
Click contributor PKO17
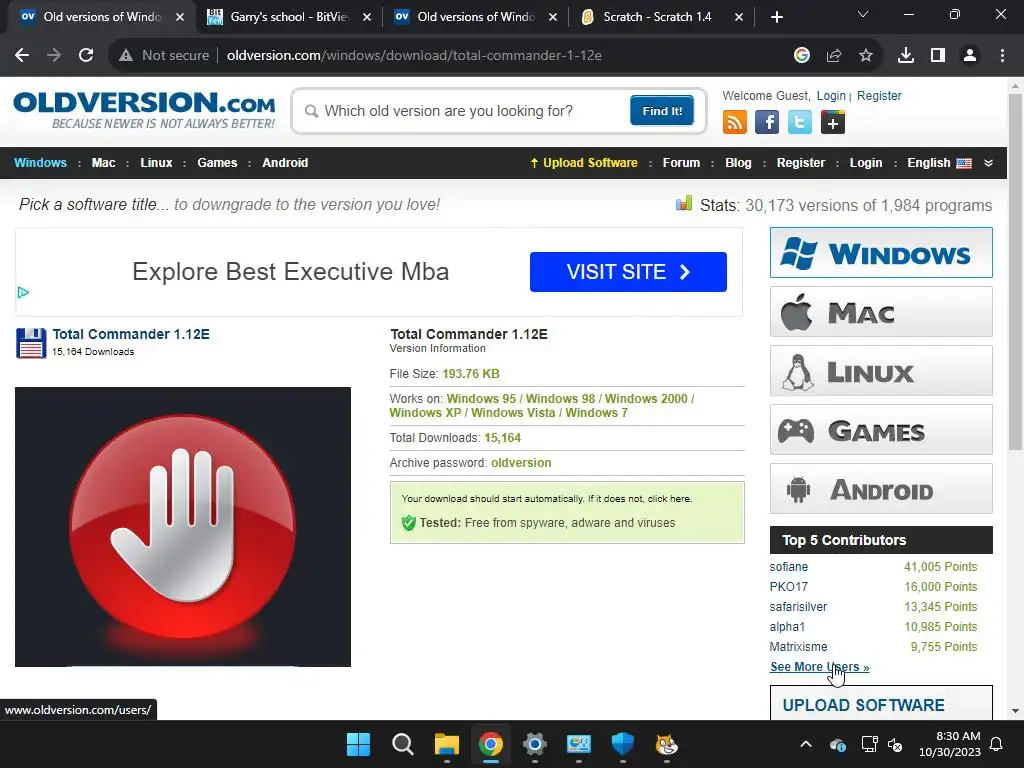(x=788, y=586)
